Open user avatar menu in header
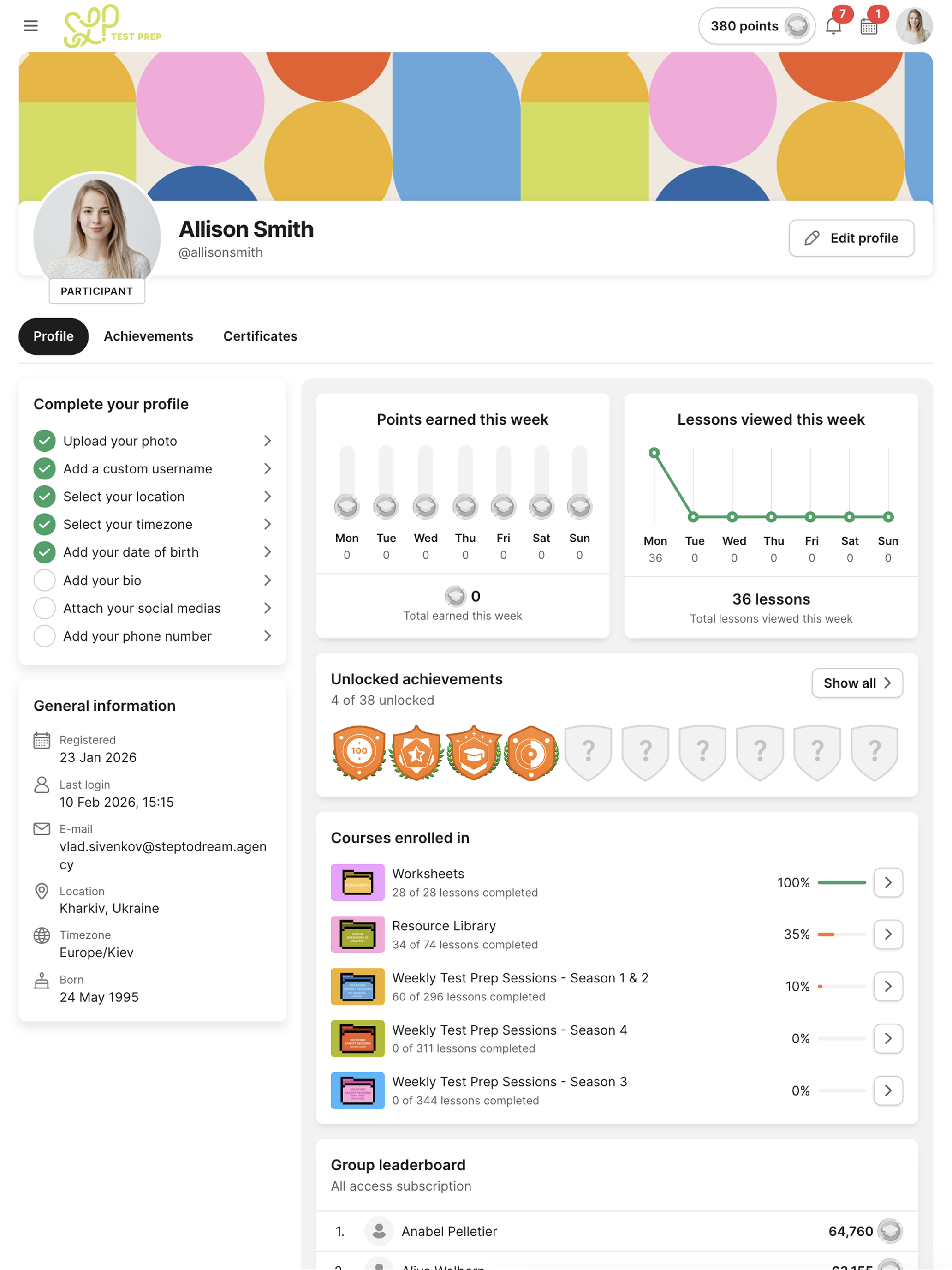This screenshot has width=952, height=1270. [914, 26]
